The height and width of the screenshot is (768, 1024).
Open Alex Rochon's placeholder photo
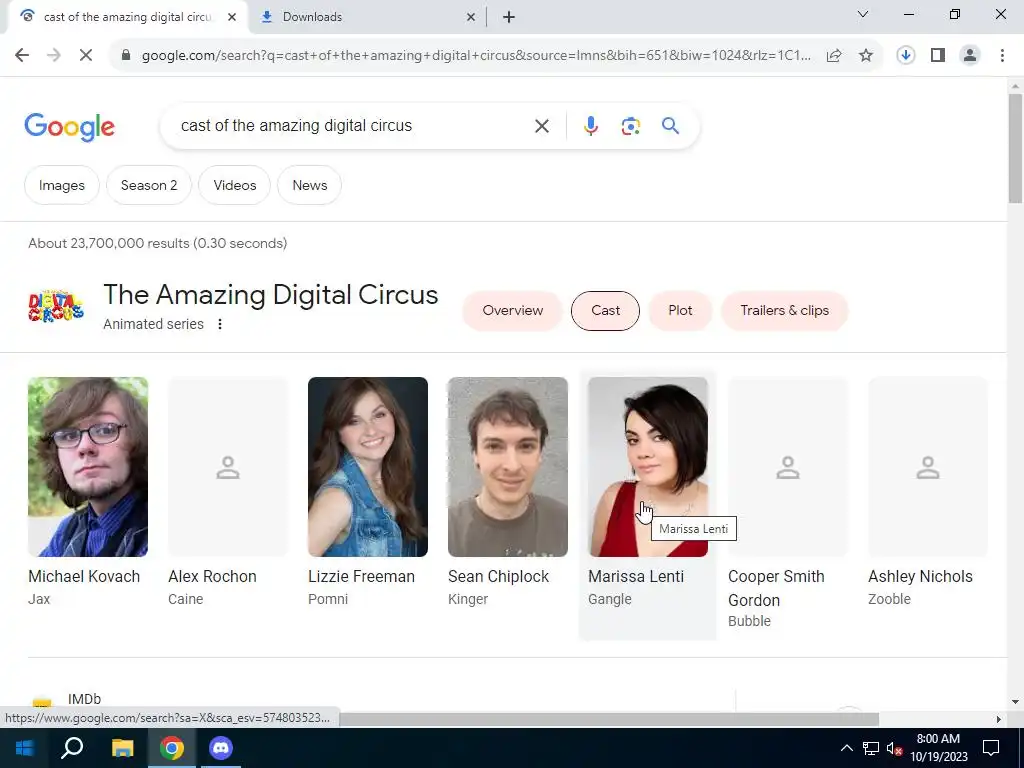[228, 466]
